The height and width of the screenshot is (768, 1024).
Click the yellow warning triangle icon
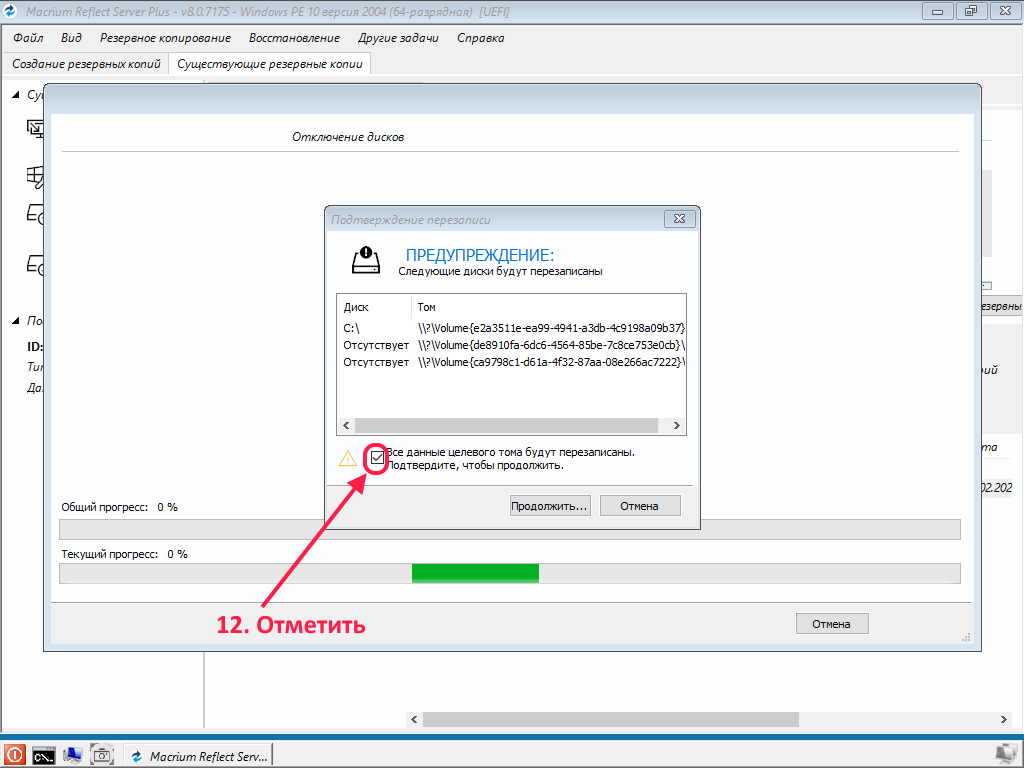347,458
